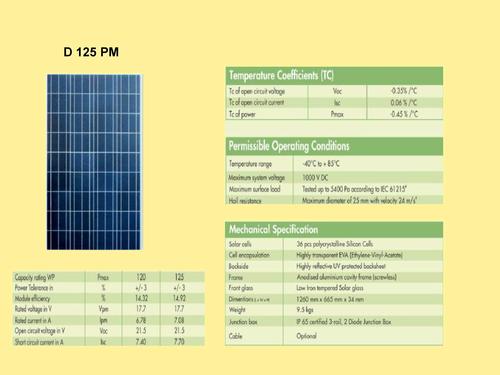Click the "Mechanical Specification" header
Viewport: 500px width, 375px height.
click(273, 230)
